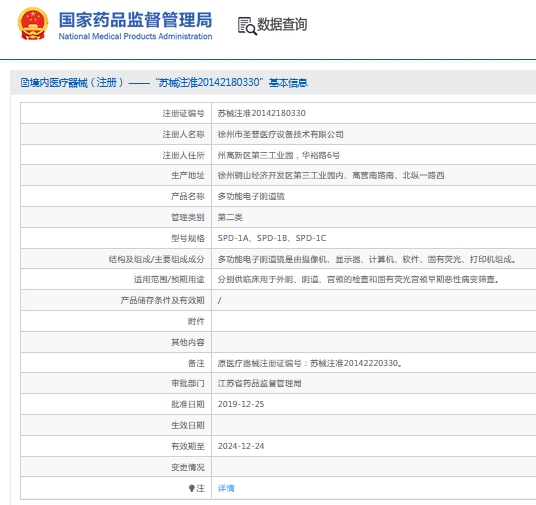Select storage condition value slash

click(x=219, y=301)
